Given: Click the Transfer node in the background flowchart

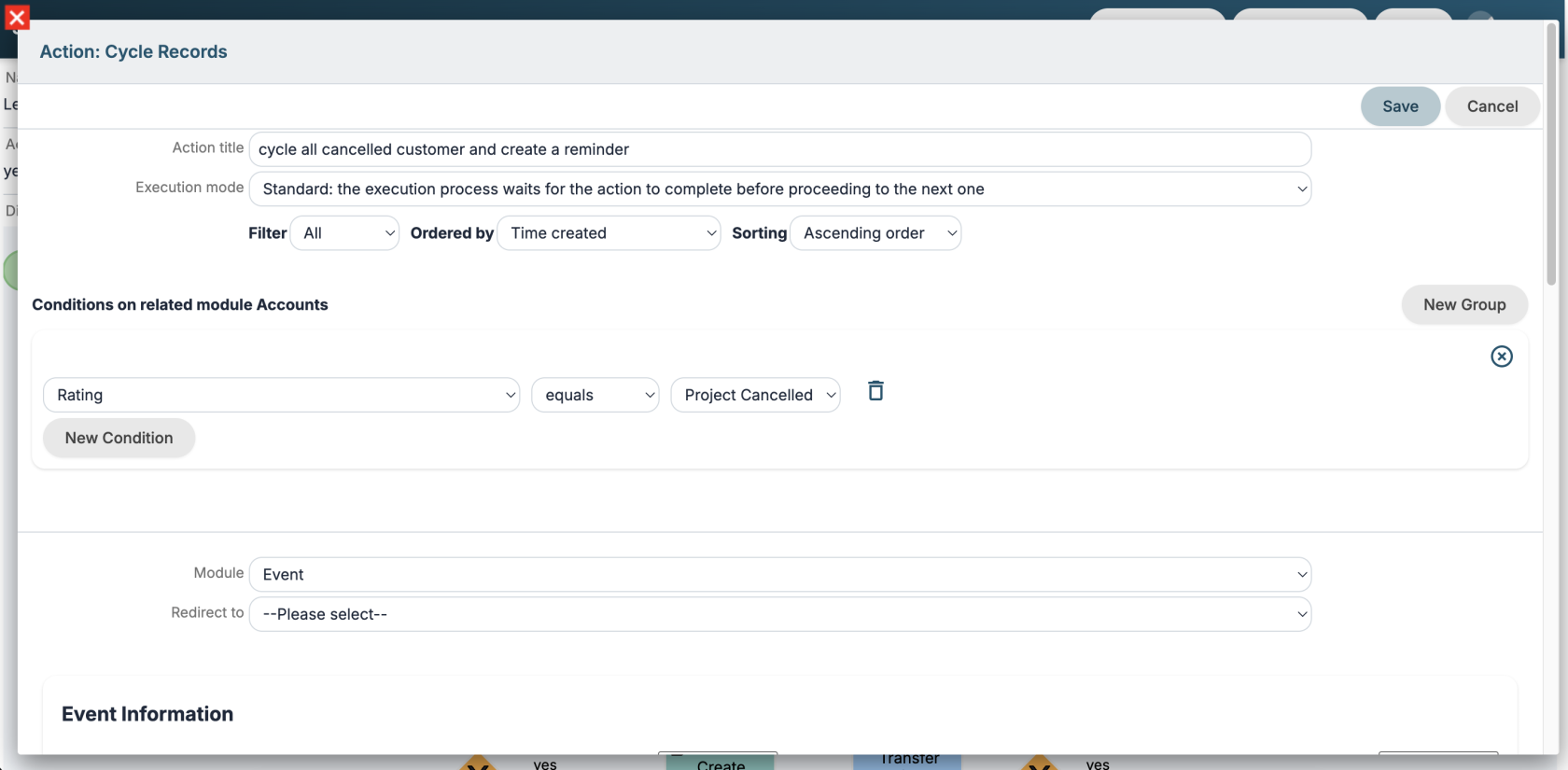Looking at the screenshot, I should pyautogui.click(x=907, y=760).
